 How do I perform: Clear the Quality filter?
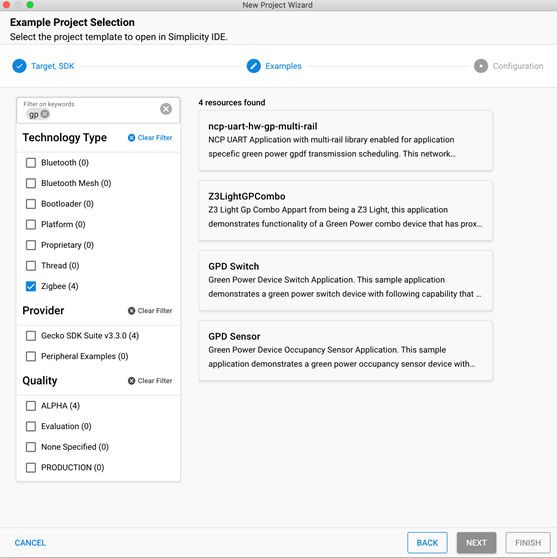[150, 381]
